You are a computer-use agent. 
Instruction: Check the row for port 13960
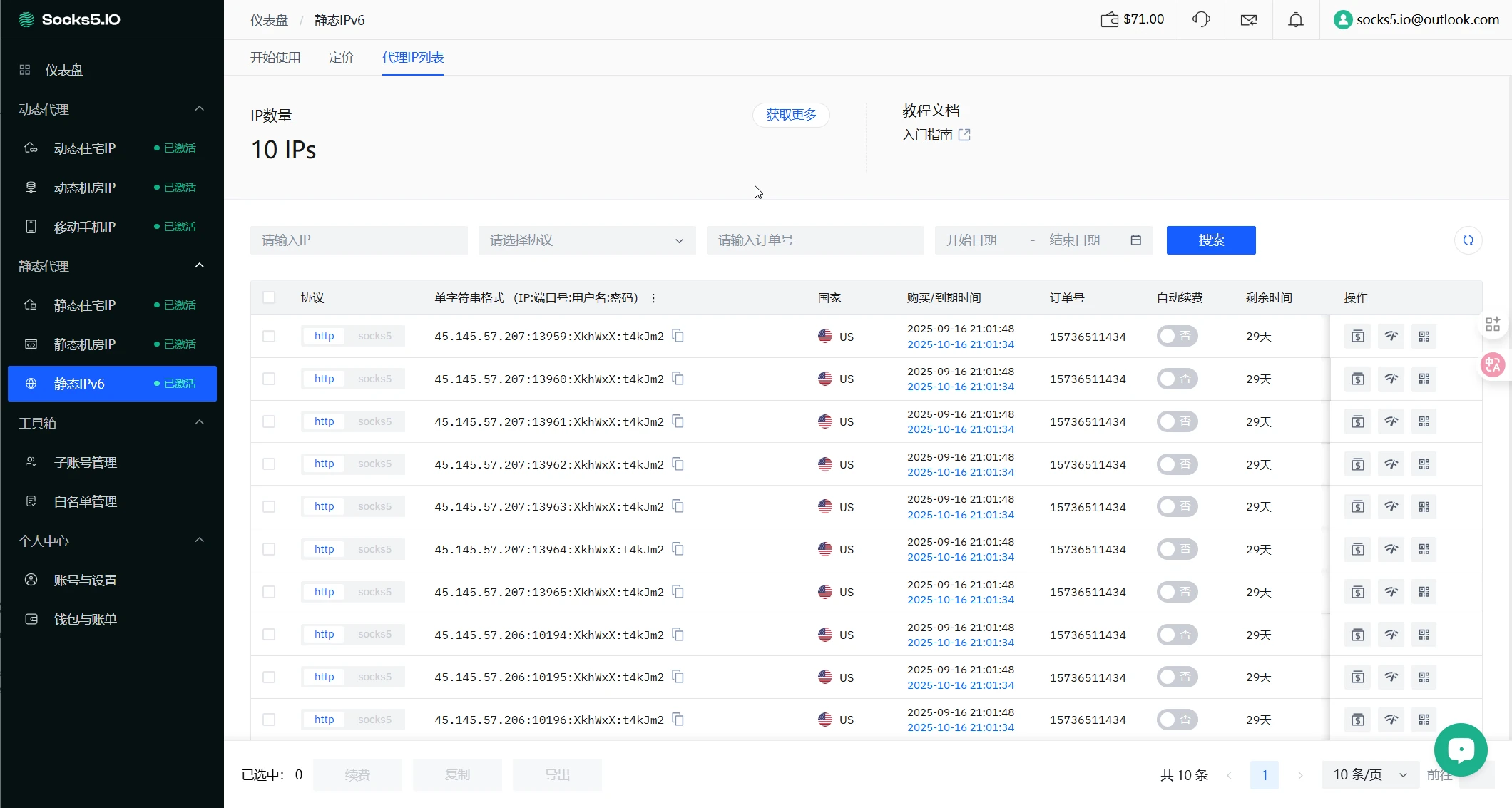pyautogui.click(x=269, y=379)
